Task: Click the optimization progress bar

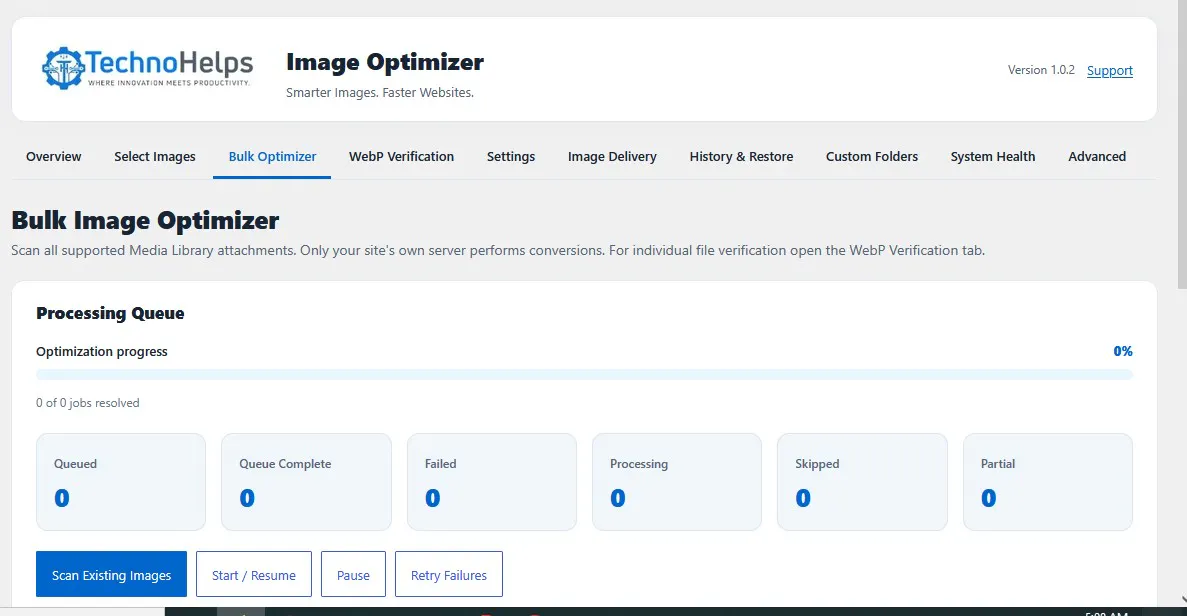Action: tap(584, 375)
